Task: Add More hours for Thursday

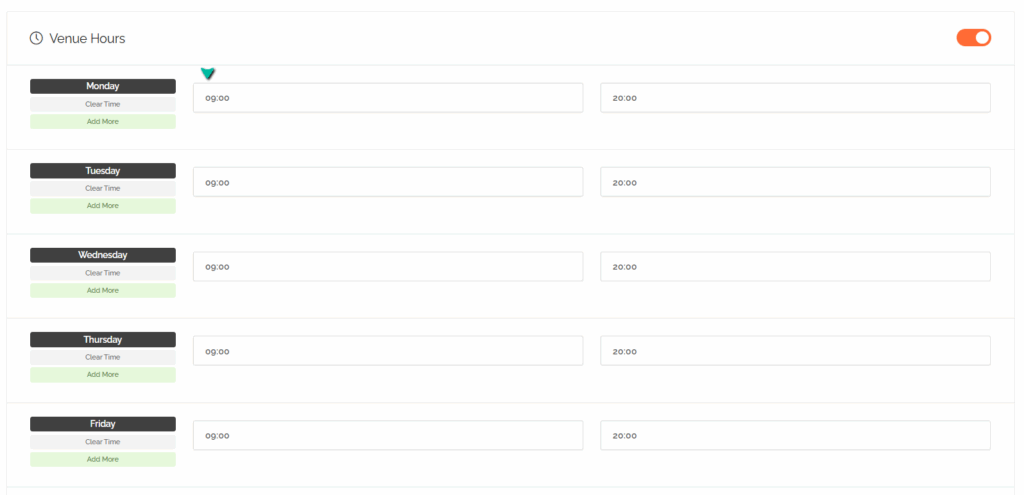Action: coord(102,375)
